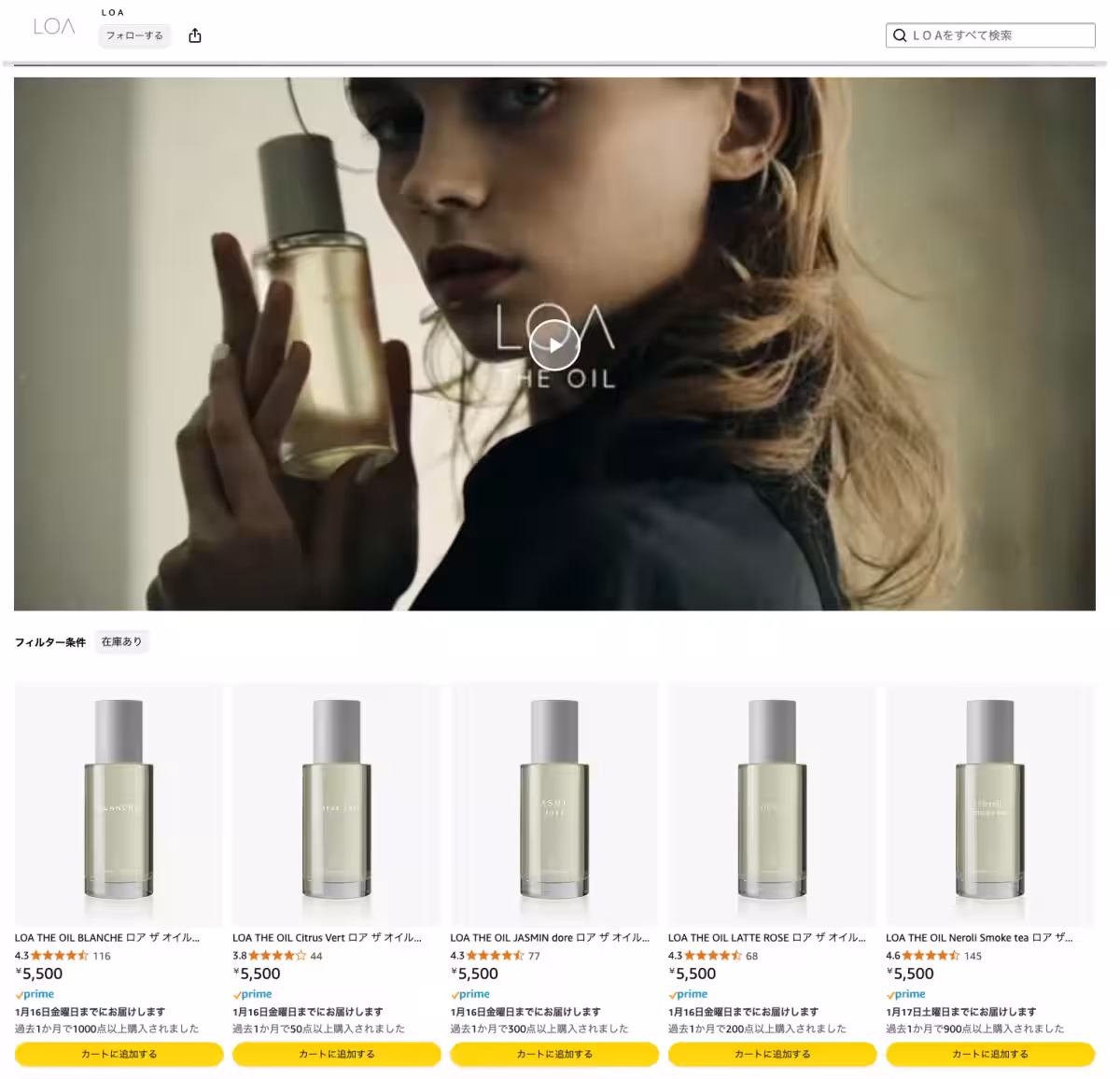
Task: Add Citrus Vert oil to cart
Action: click(336, 1054)
